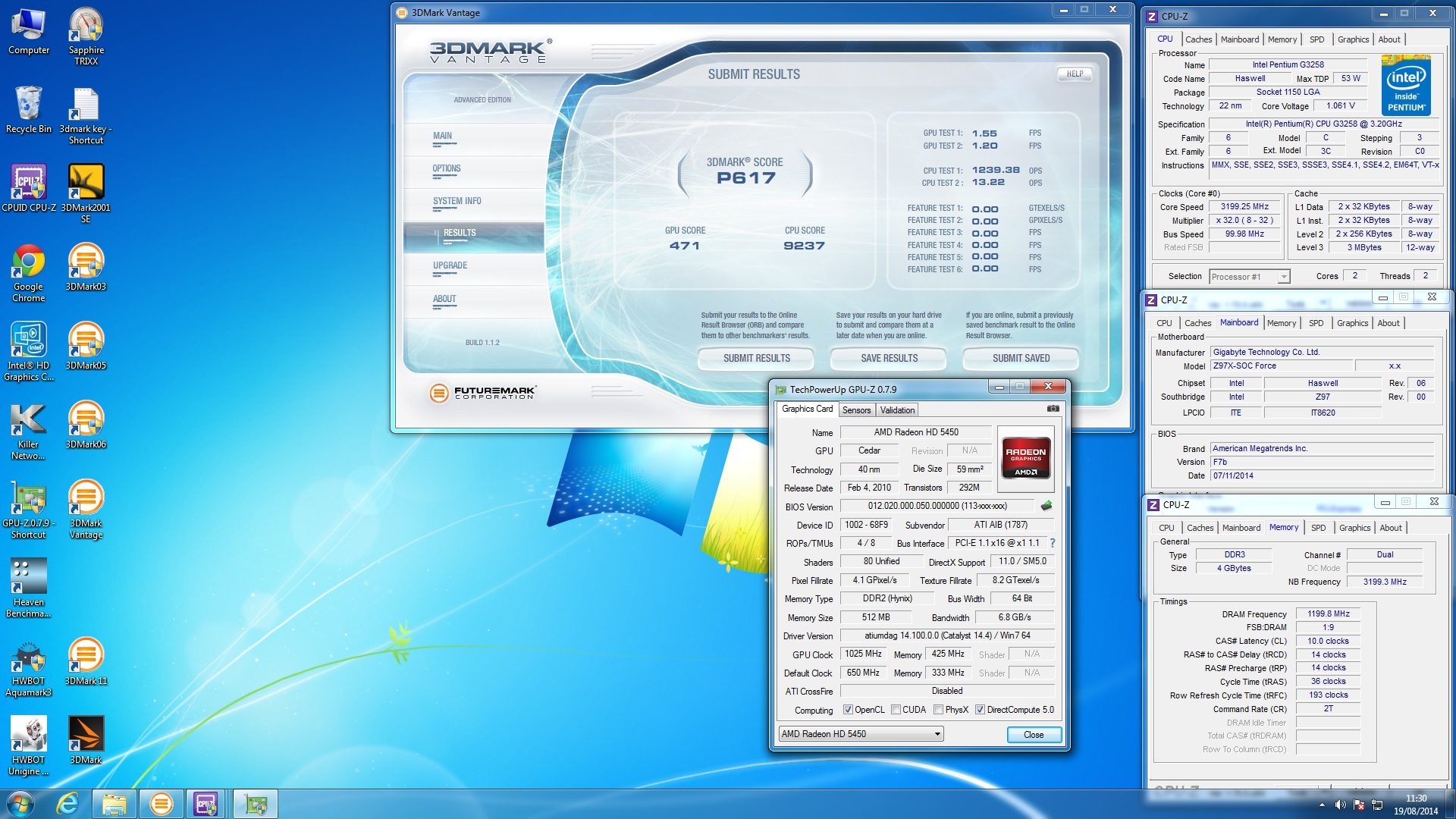The height and width of the screenshot is (819, 1456).
Task: Launch 3DMark2001 SE desktop icon
Action: pos(86,193)
